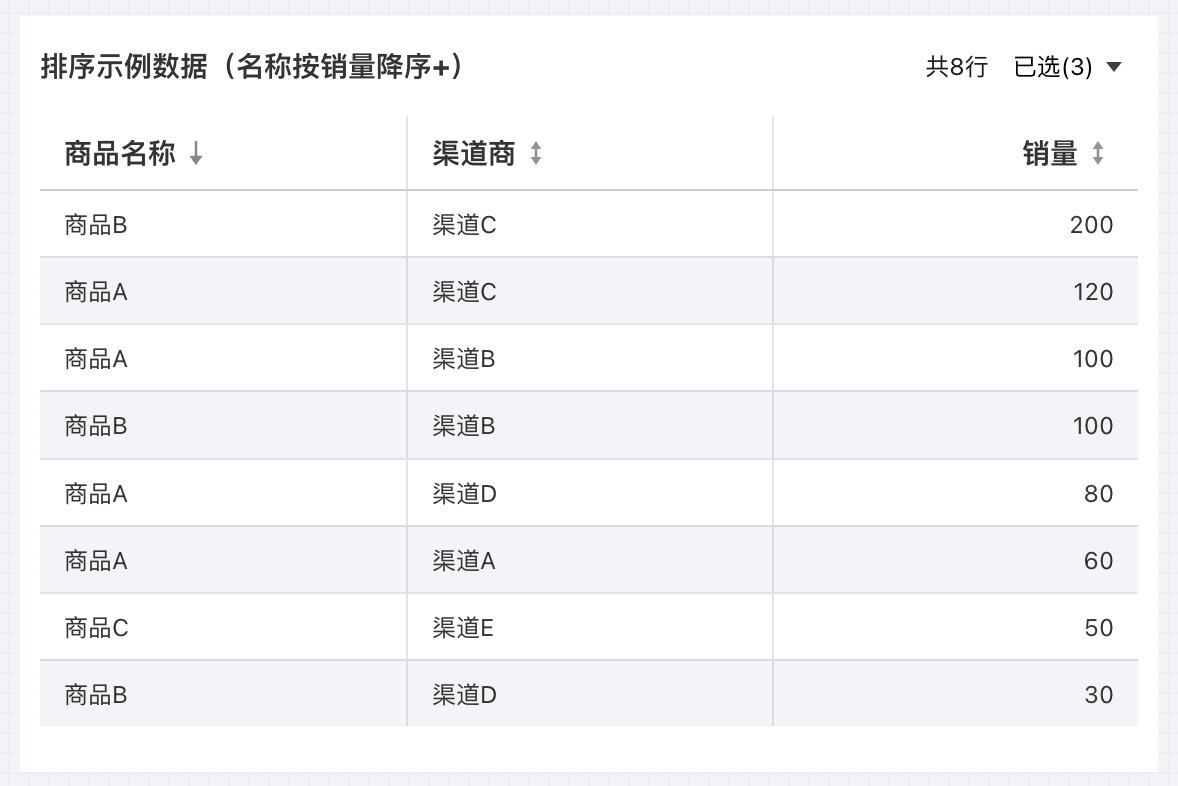The image size is (1178, 786).
Task: Click the 渠道E channel cell
Action: (463, 628)
